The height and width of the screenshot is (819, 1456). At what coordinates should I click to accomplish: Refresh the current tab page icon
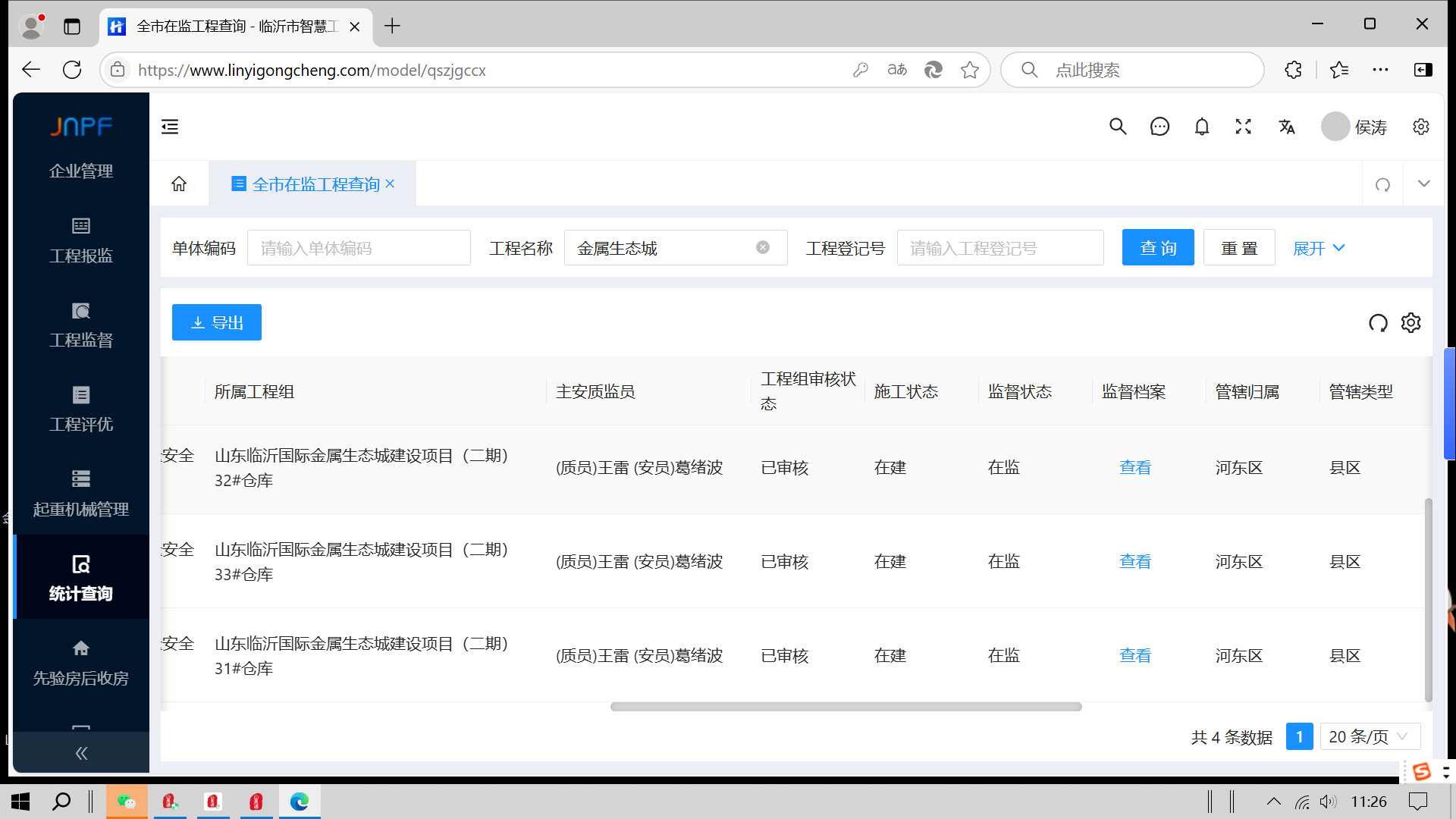tap(1383, 184)
